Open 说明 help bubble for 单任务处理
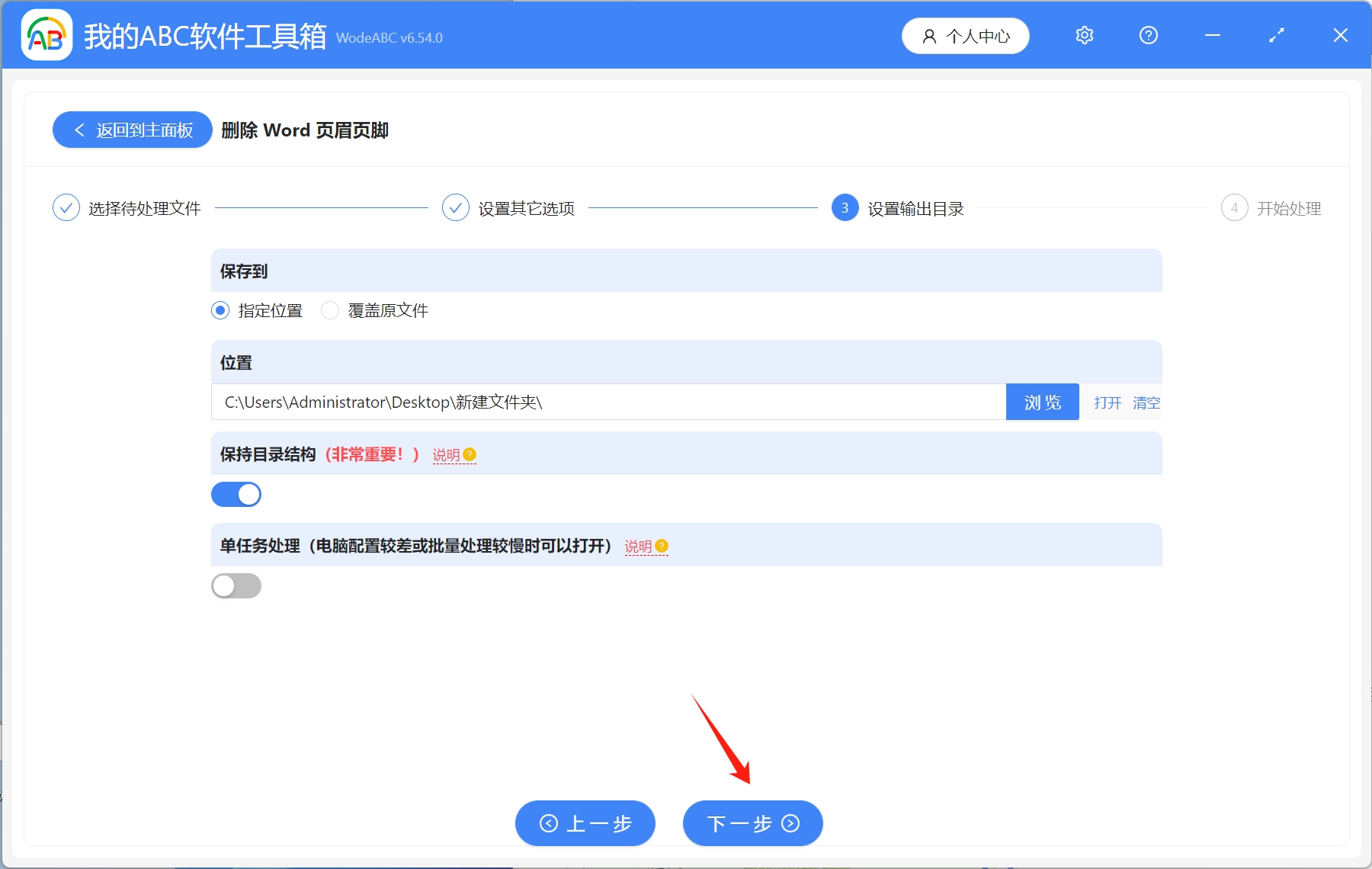 [646, 547]
